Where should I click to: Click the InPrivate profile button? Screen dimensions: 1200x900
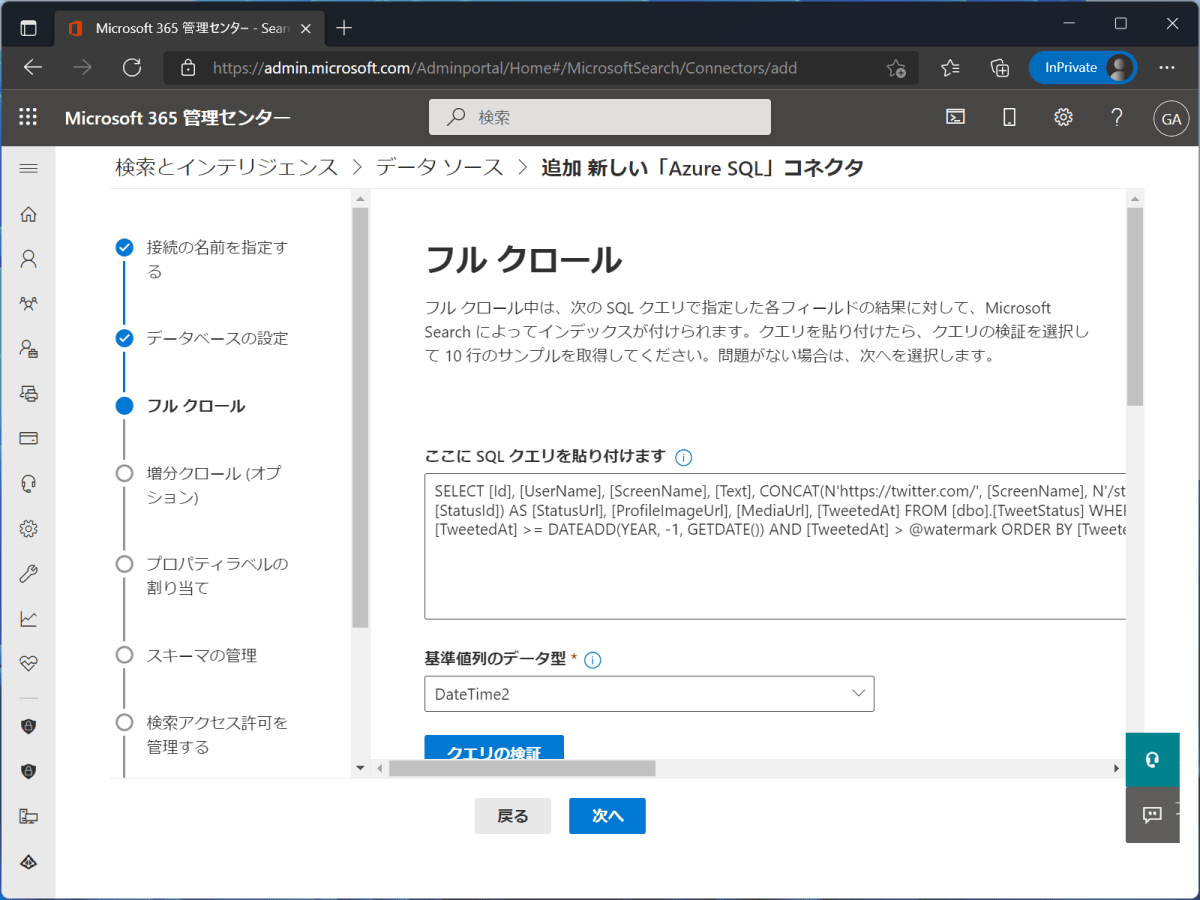coord(1083,68)
